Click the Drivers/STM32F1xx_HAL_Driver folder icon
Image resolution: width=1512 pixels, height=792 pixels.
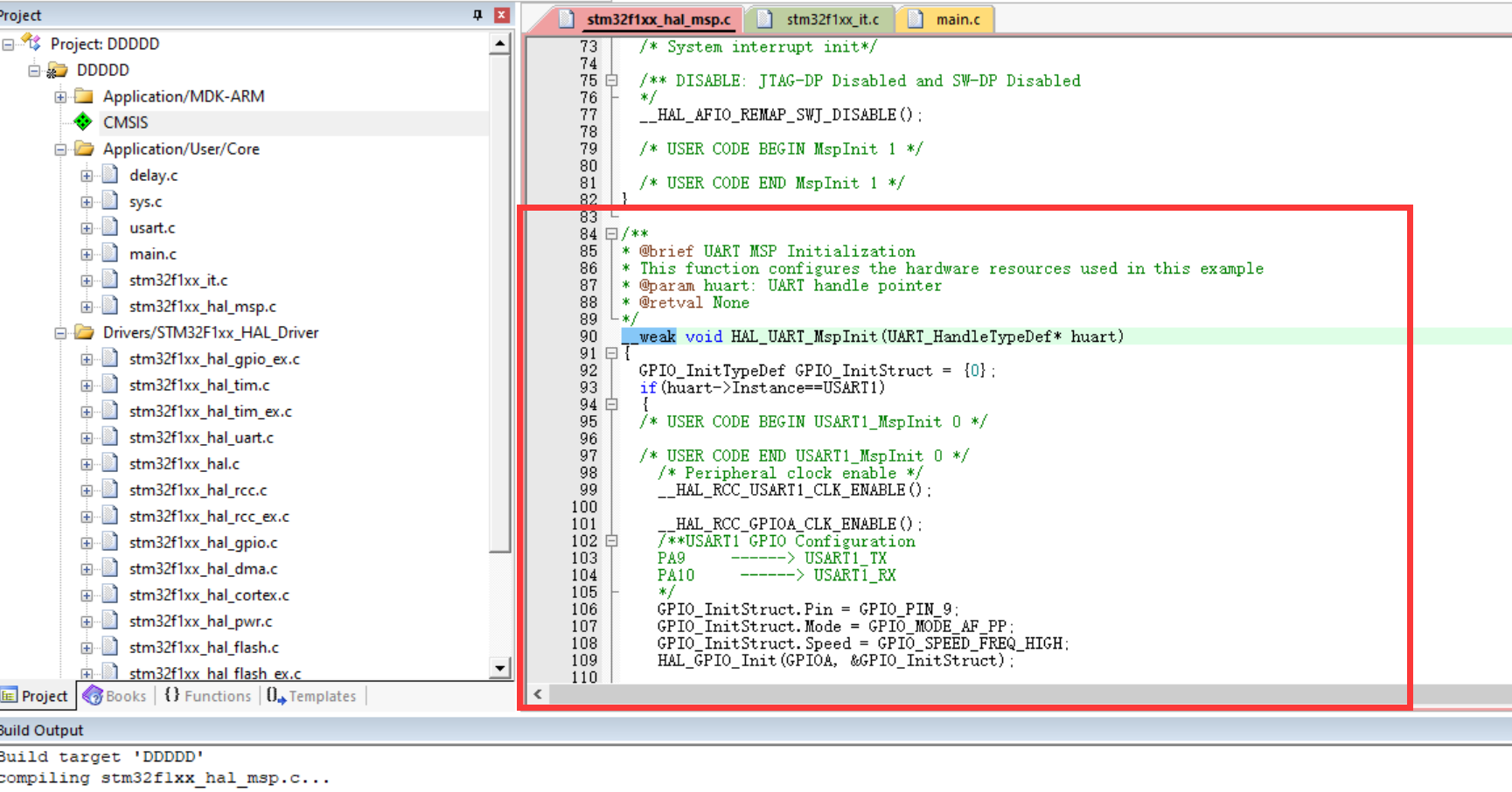(x=81, y=332)
